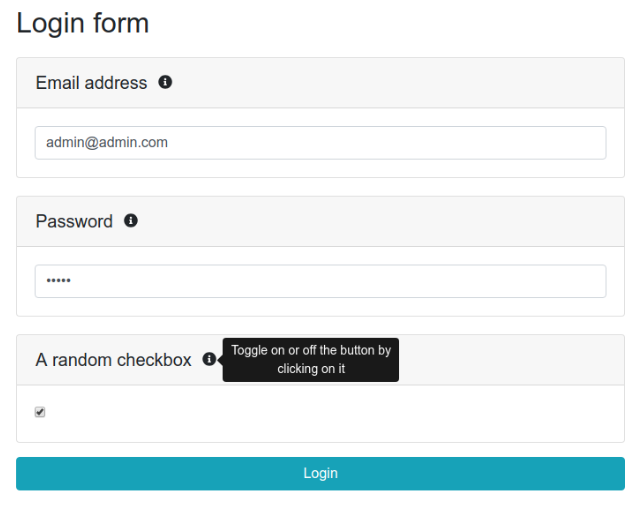Click the Email address label text
The width and height of the screenshot is (643, 510).
point(91,83)
